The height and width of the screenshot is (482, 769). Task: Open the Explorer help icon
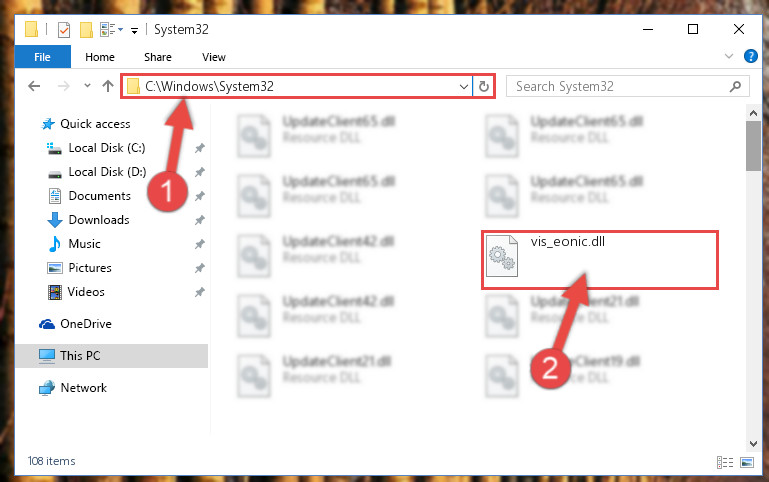750,56
